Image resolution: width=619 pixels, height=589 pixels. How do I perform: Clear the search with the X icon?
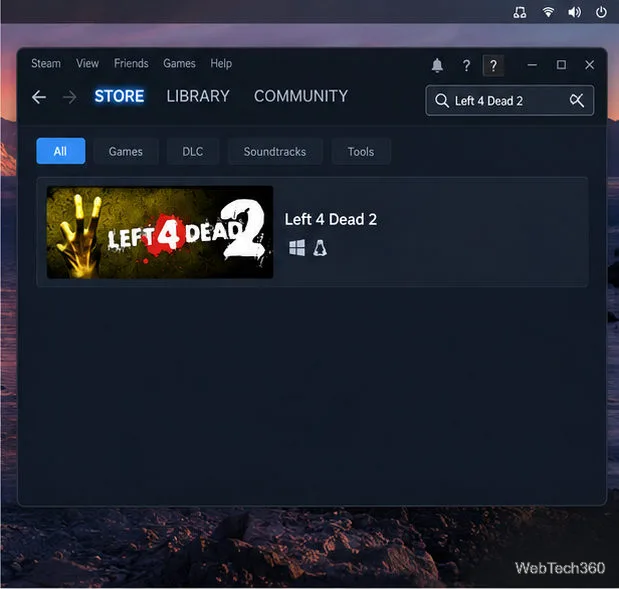tap(577, 100)
